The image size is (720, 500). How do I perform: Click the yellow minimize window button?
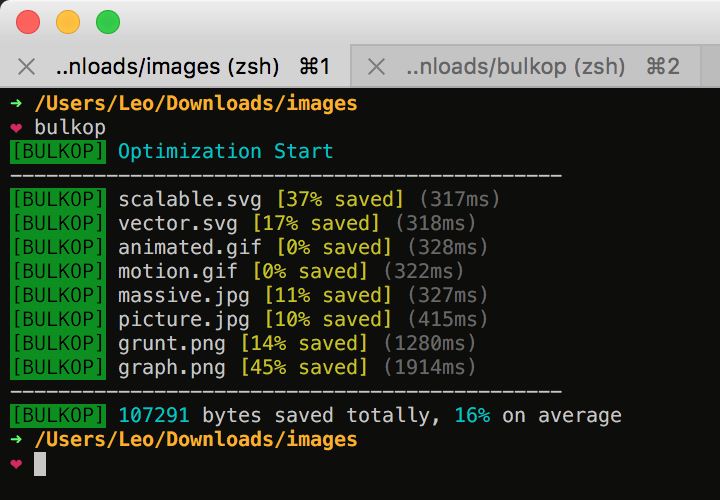pyautogui.click(x=68, y=22)
